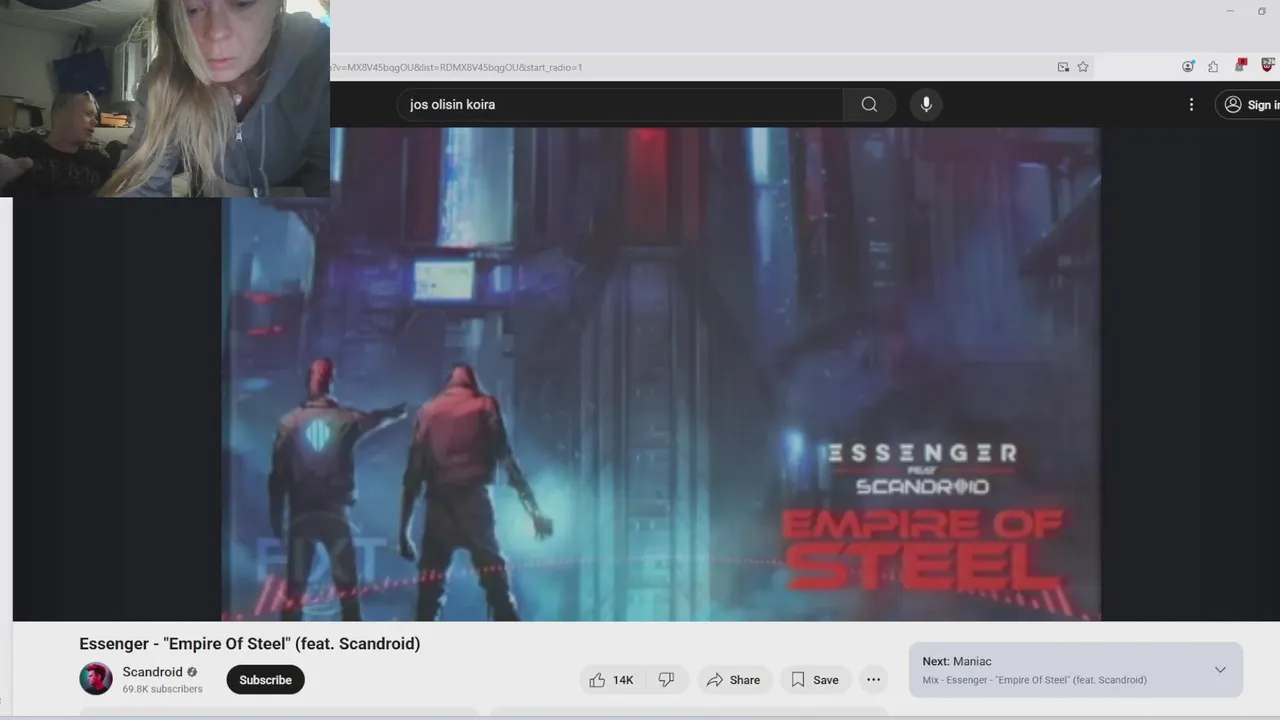
Task: Open the shield extension icon
Action: point(1268,66)
